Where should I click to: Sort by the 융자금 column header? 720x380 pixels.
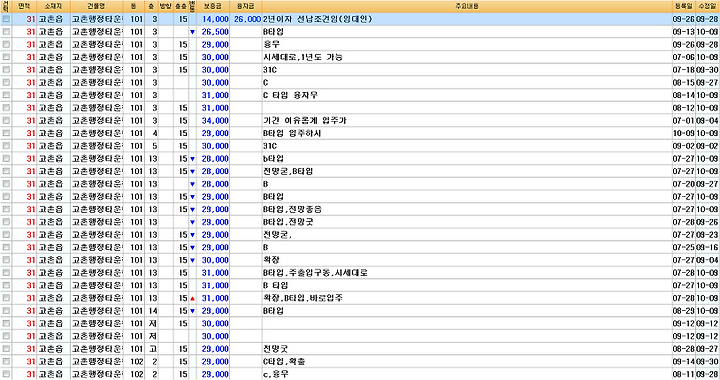(245, 6)
